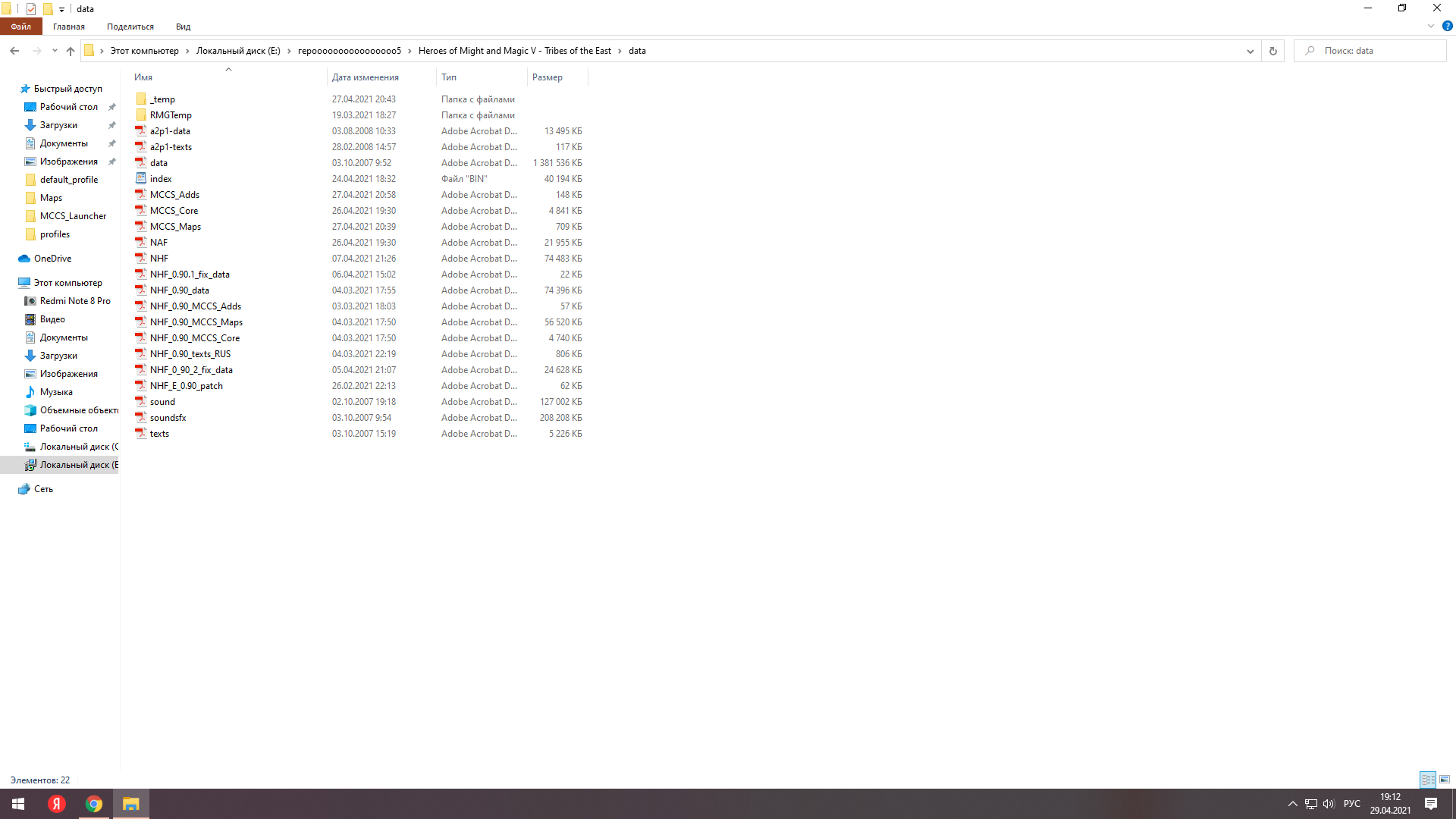Sort files by Дата изменения column header
The width and height of the screenshot is (1456, 819).
tap(366, 77)
